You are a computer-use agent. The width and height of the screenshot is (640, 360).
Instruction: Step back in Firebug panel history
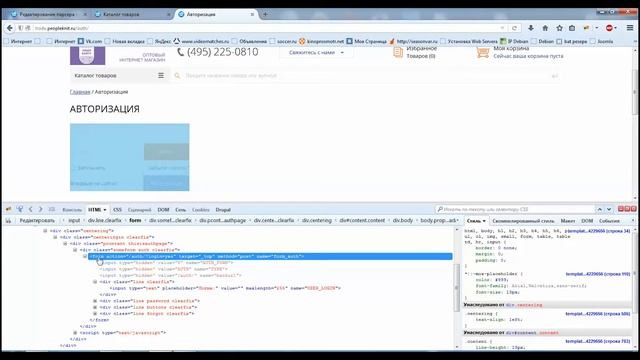31,209
